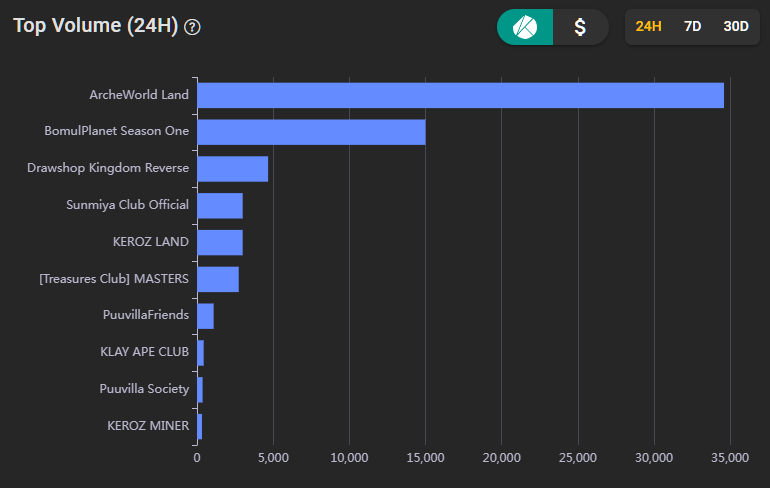This screenshot has height=488, width=770.
Task: Click the KLAY APE CLUB bar
Action: (x=200, y=353)
